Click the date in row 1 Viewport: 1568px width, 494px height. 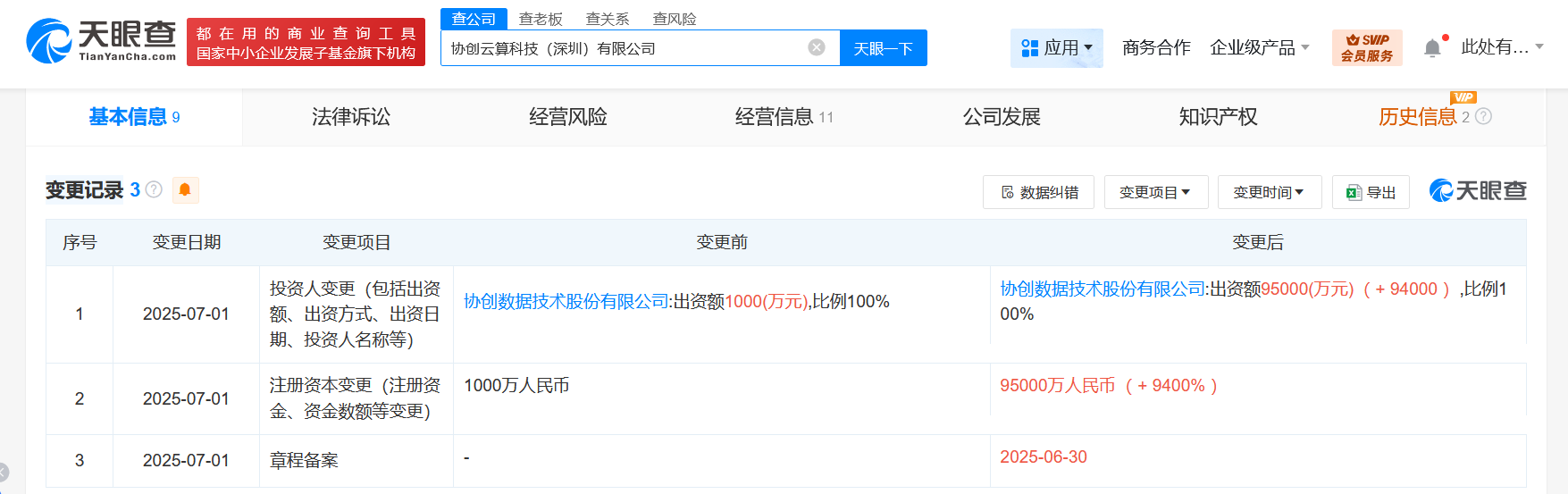coord(186,314)
